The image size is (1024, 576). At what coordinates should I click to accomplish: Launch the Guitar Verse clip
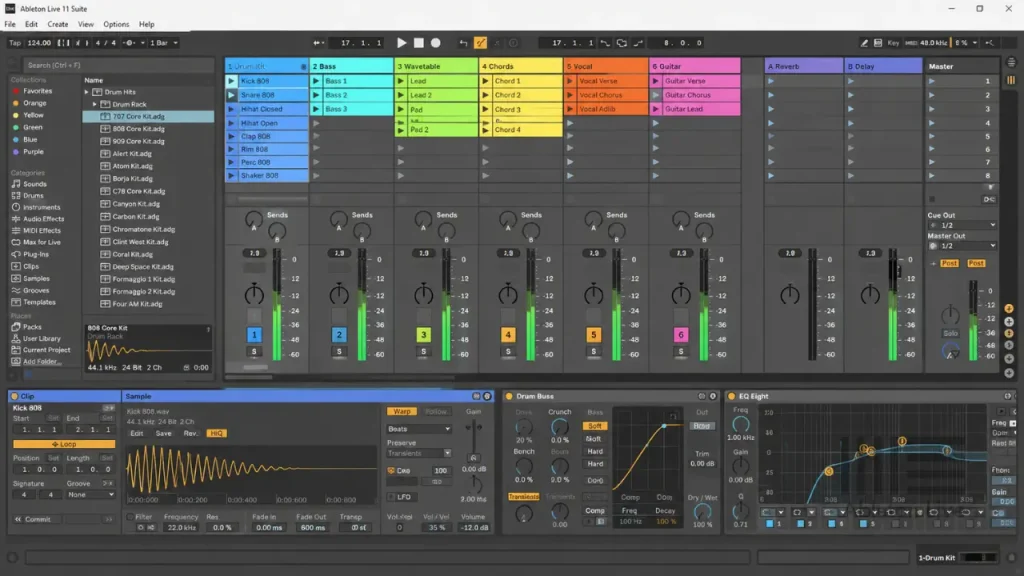coord(655,81)
